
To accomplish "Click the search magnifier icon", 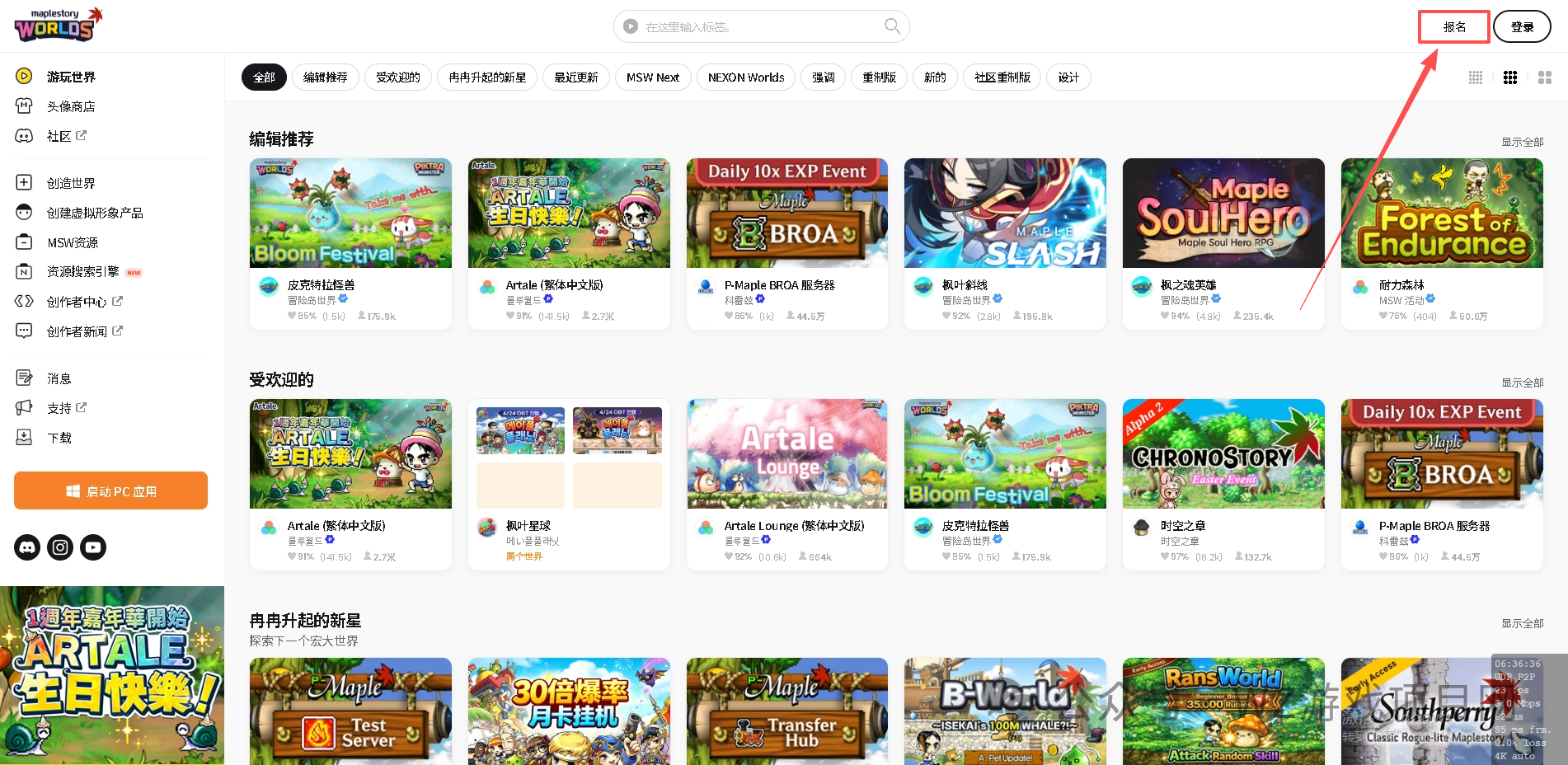I will [892, 26].
